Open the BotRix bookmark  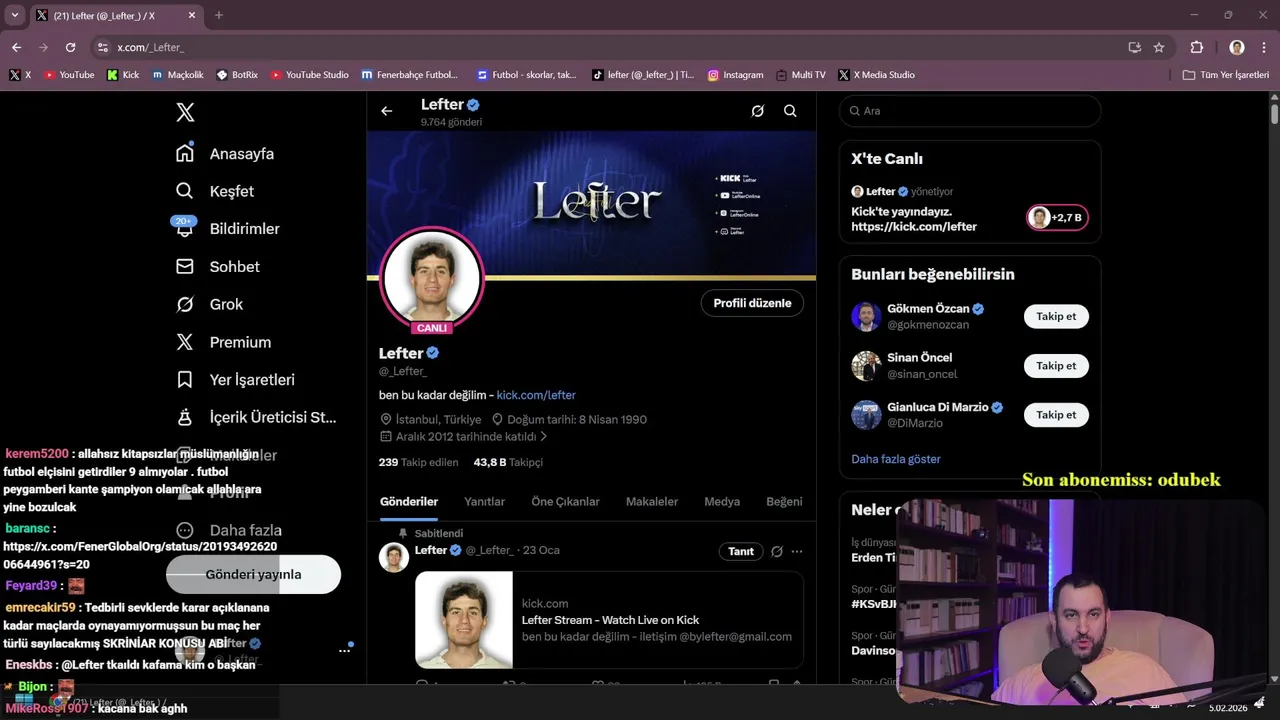click(x=237, y=75)
